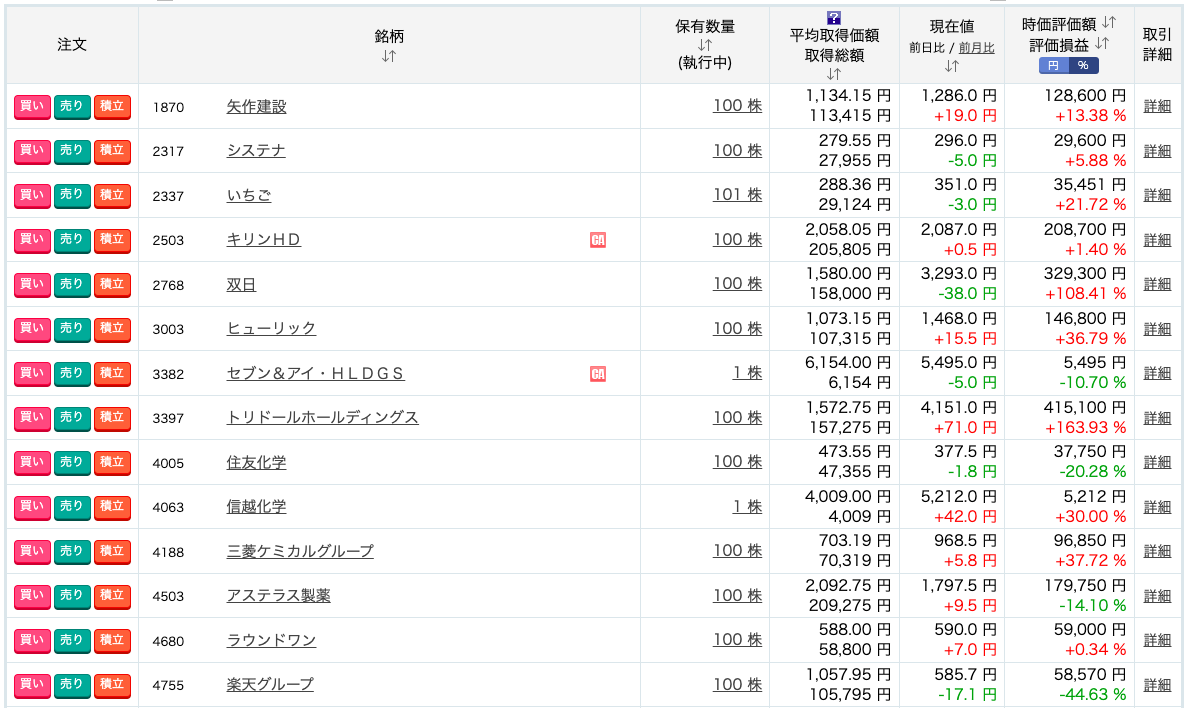Open 詳細 for ラウンドワン
Screen dimensions: 1186x708
click(1157, 641)
